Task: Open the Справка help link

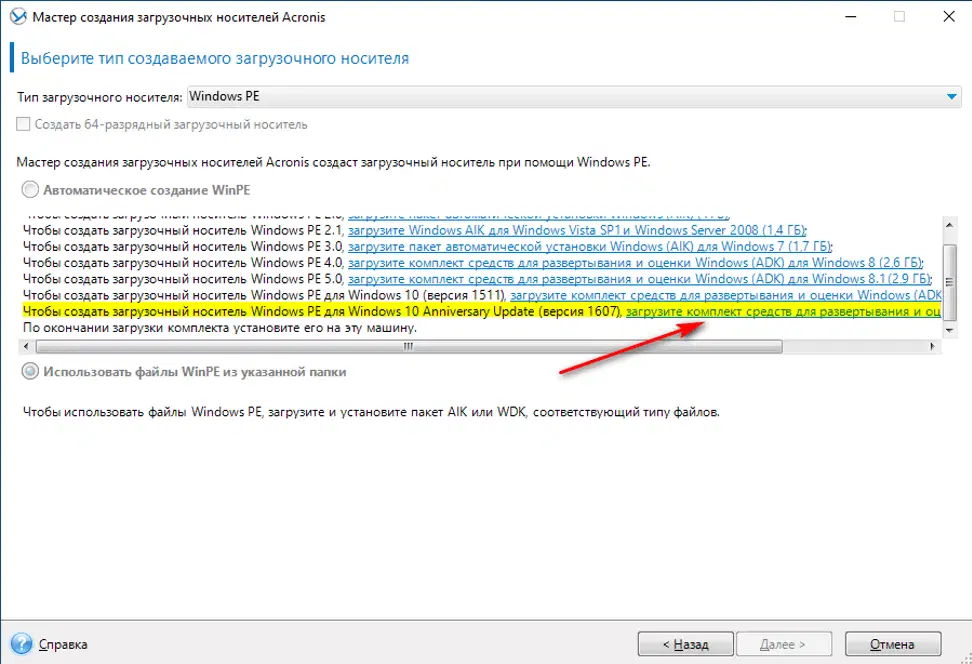Action: [x=63, y=644]
